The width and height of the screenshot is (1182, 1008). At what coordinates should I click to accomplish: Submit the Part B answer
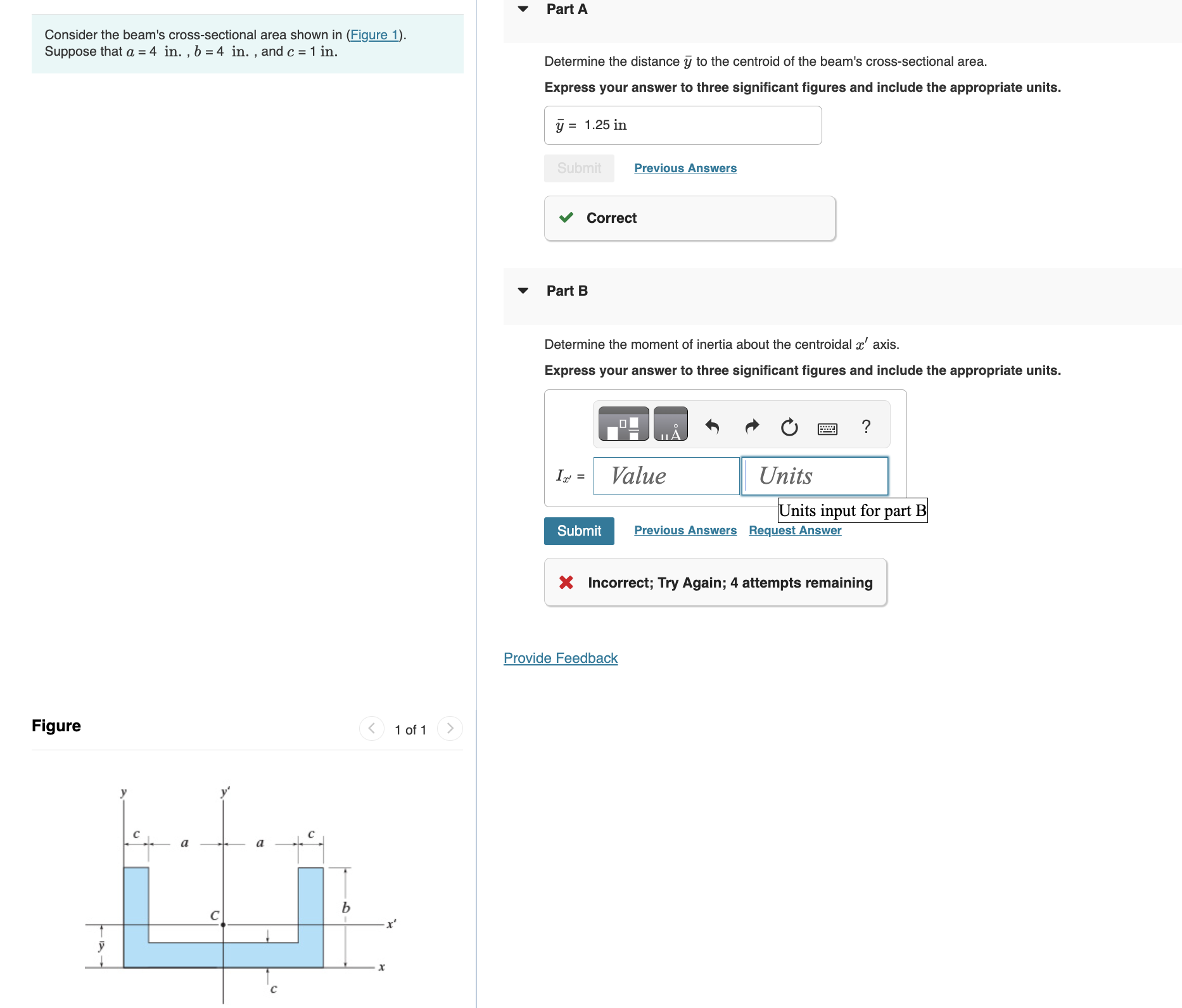pyautogui.click(x=578, y=531)
